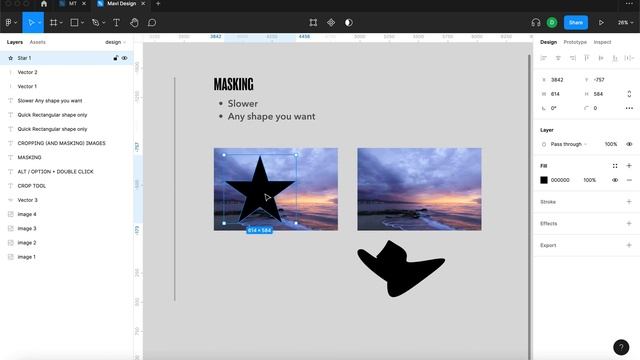Select the Move tool
The height and width of the screenshot is (360, 640).
pos(31,22)
